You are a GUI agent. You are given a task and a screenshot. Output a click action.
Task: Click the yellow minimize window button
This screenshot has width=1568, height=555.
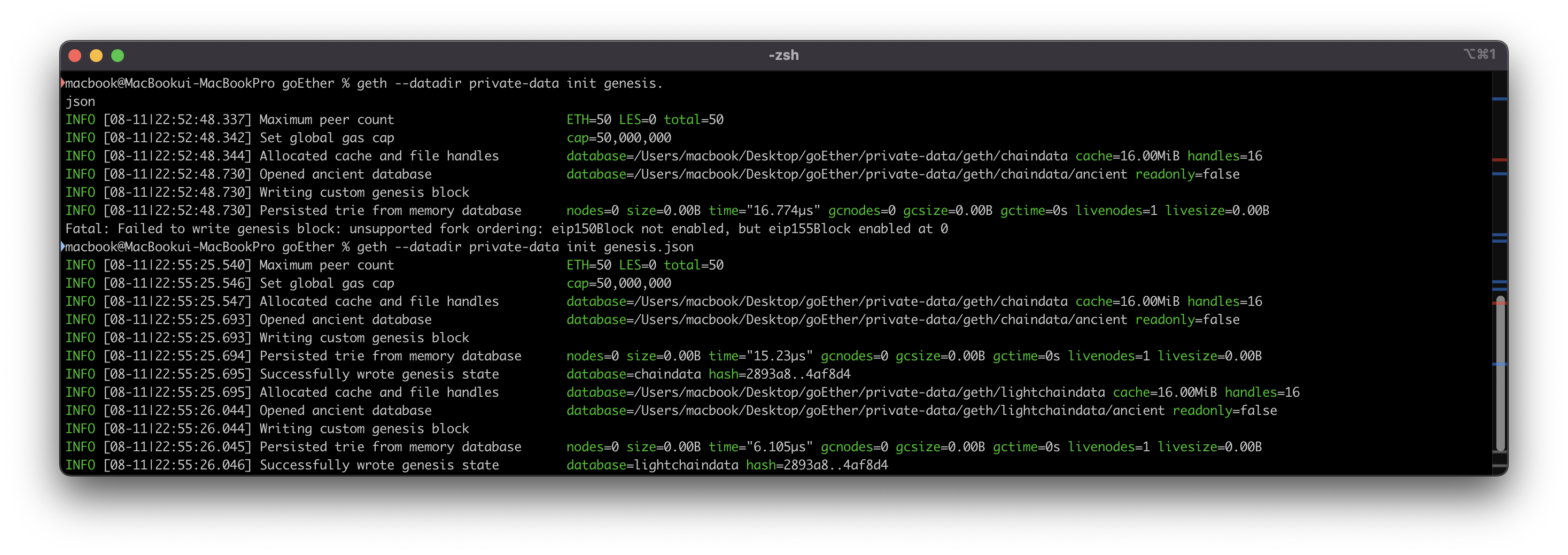96,56
